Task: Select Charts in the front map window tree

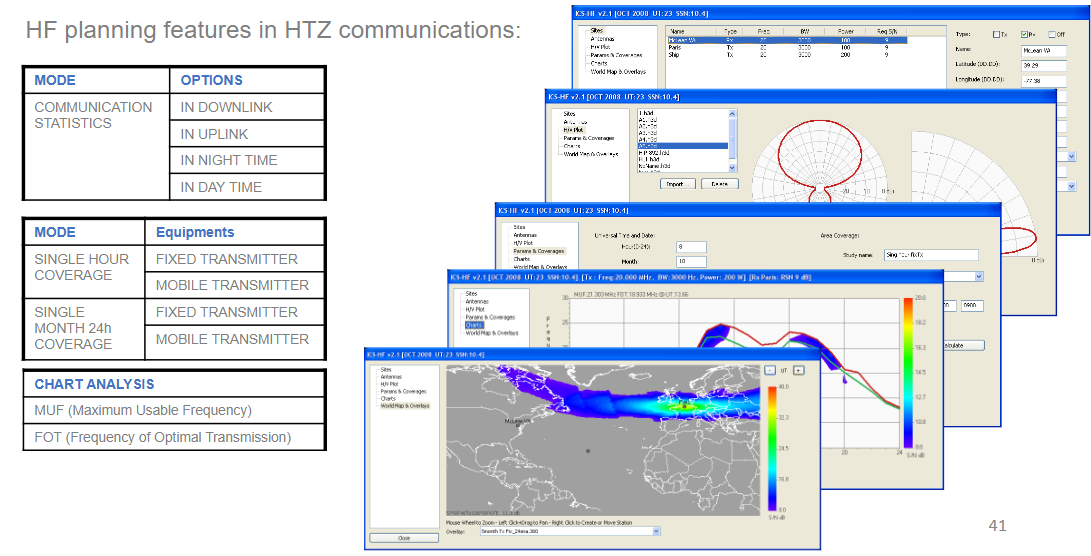Action: coord(390,398)
